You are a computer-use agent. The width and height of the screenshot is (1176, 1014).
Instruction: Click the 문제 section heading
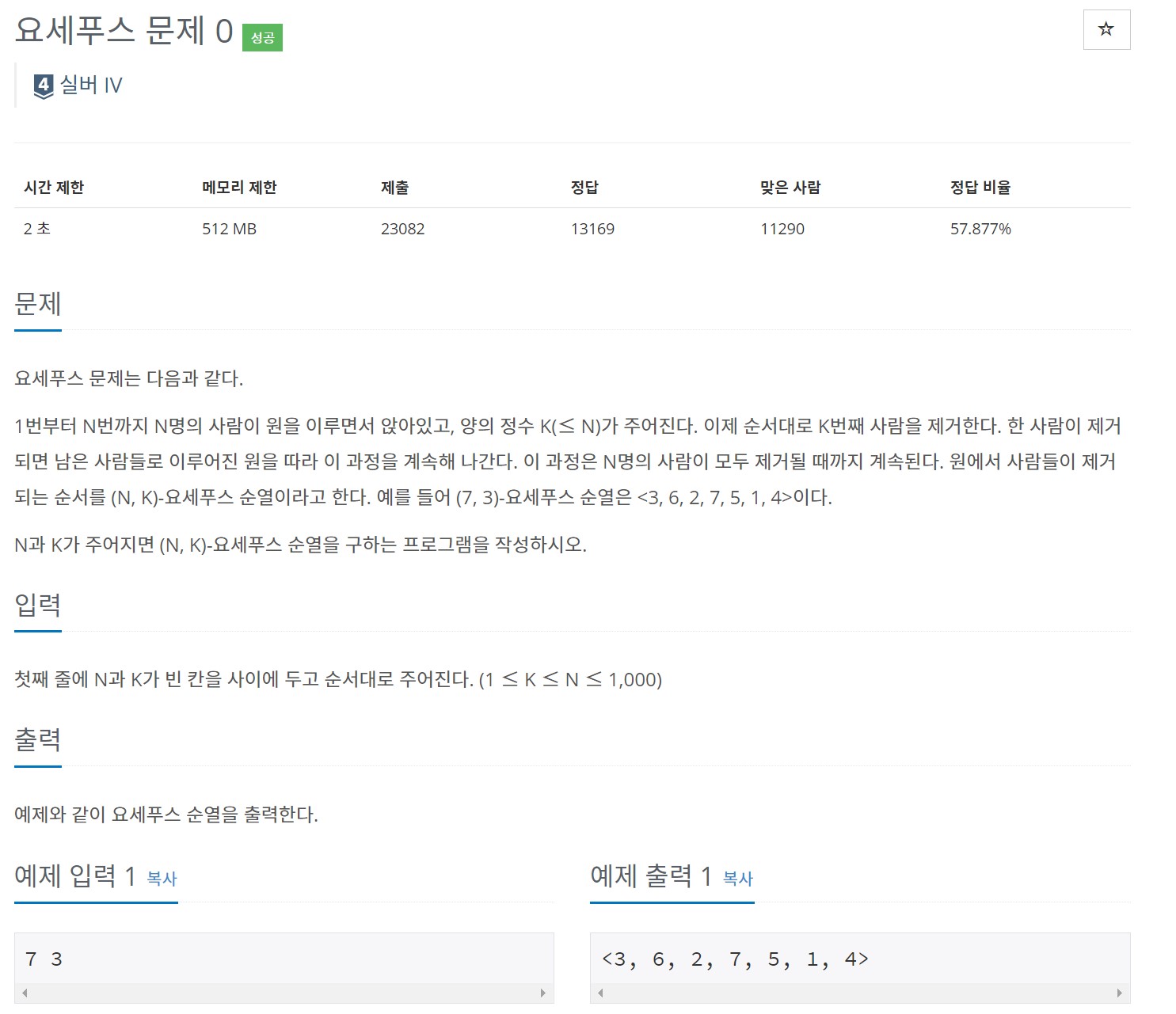point(38,304)
